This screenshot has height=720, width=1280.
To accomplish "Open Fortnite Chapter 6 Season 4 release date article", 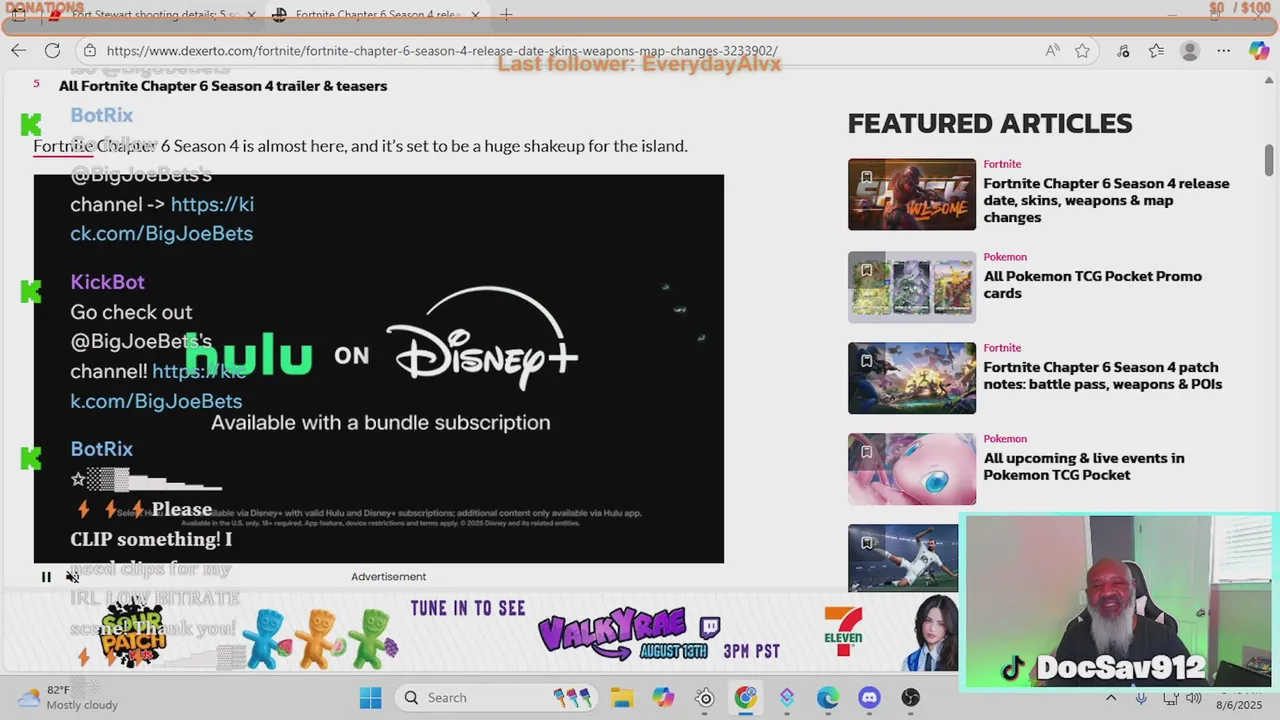I will 1106,200.
